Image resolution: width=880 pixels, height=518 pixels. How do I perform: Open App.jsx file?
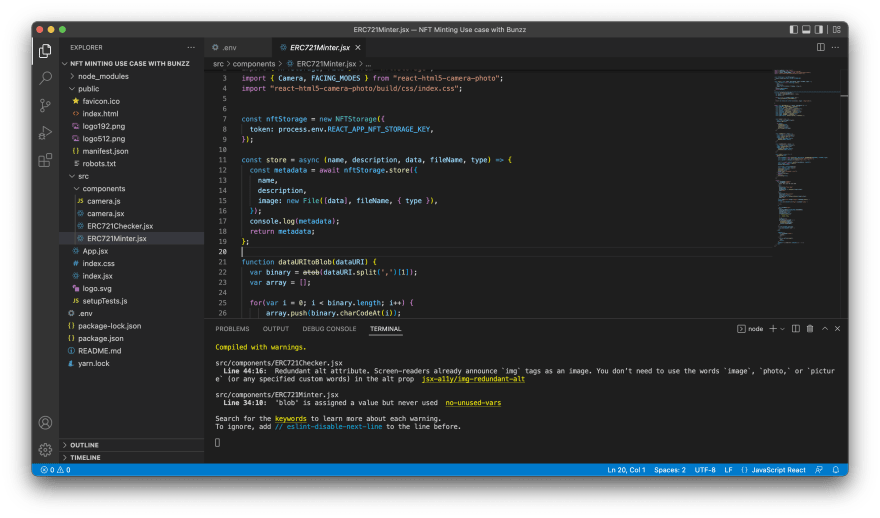tap(131, 251)
